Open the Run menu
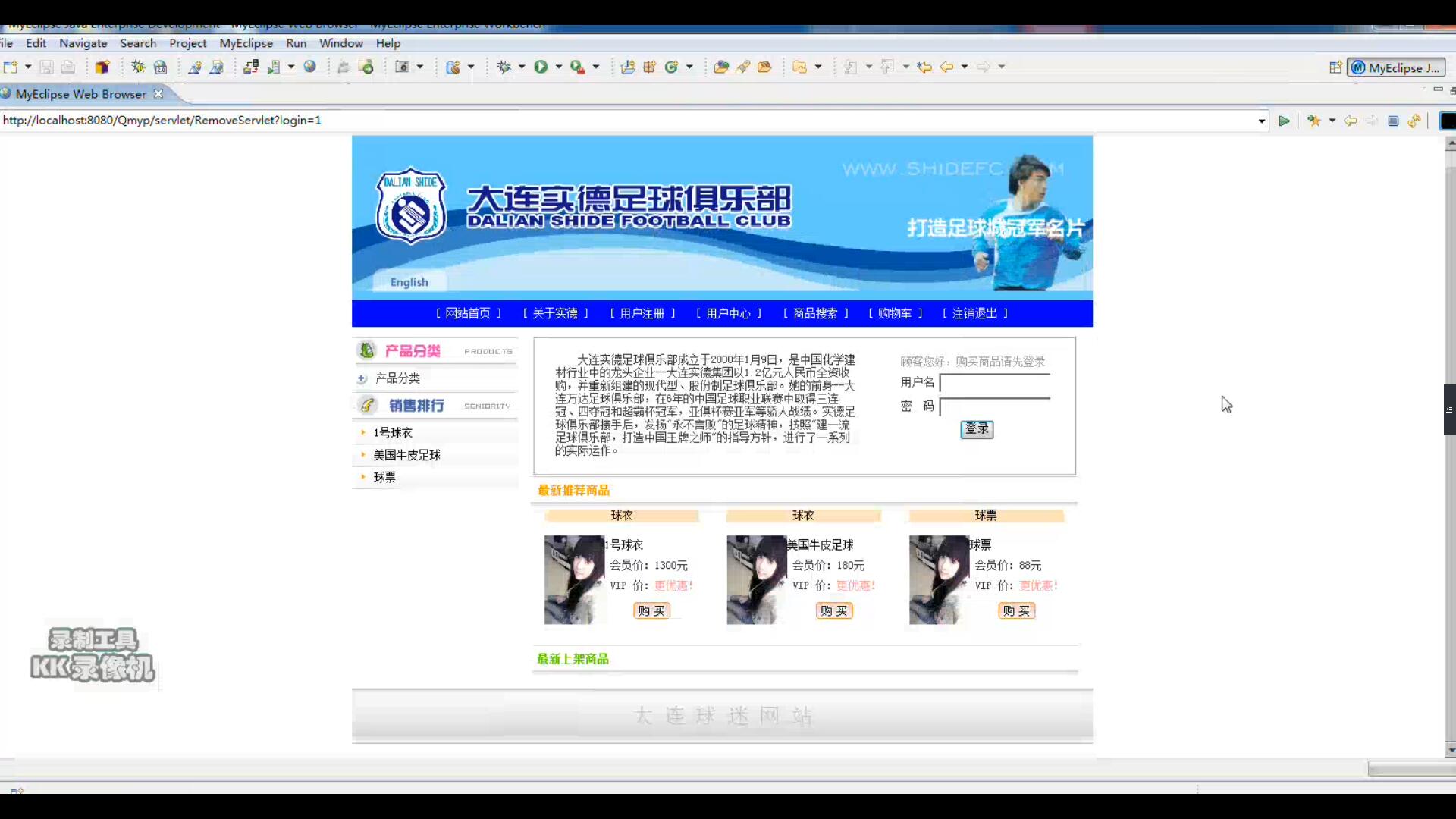Image resolution: width=1456 pixels, height=819 pixels. coord(296,43)
